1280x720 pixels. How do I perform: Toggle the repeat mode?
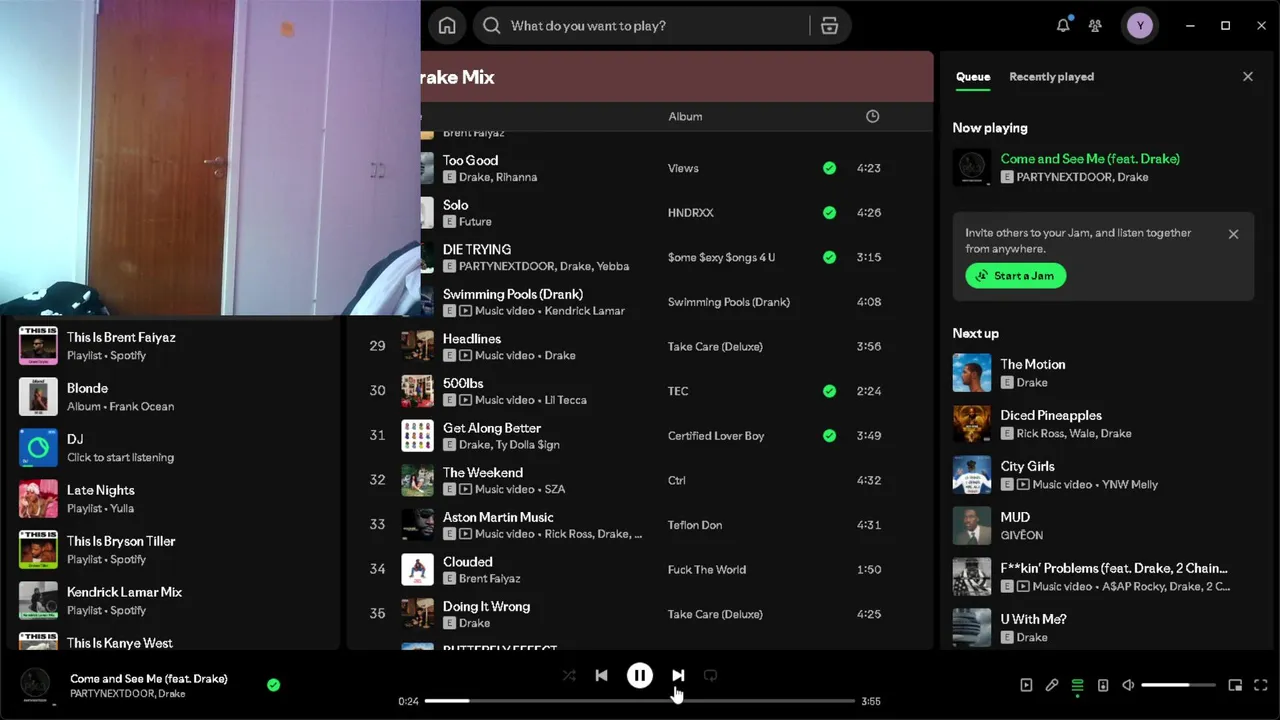[x=710, y=676]
